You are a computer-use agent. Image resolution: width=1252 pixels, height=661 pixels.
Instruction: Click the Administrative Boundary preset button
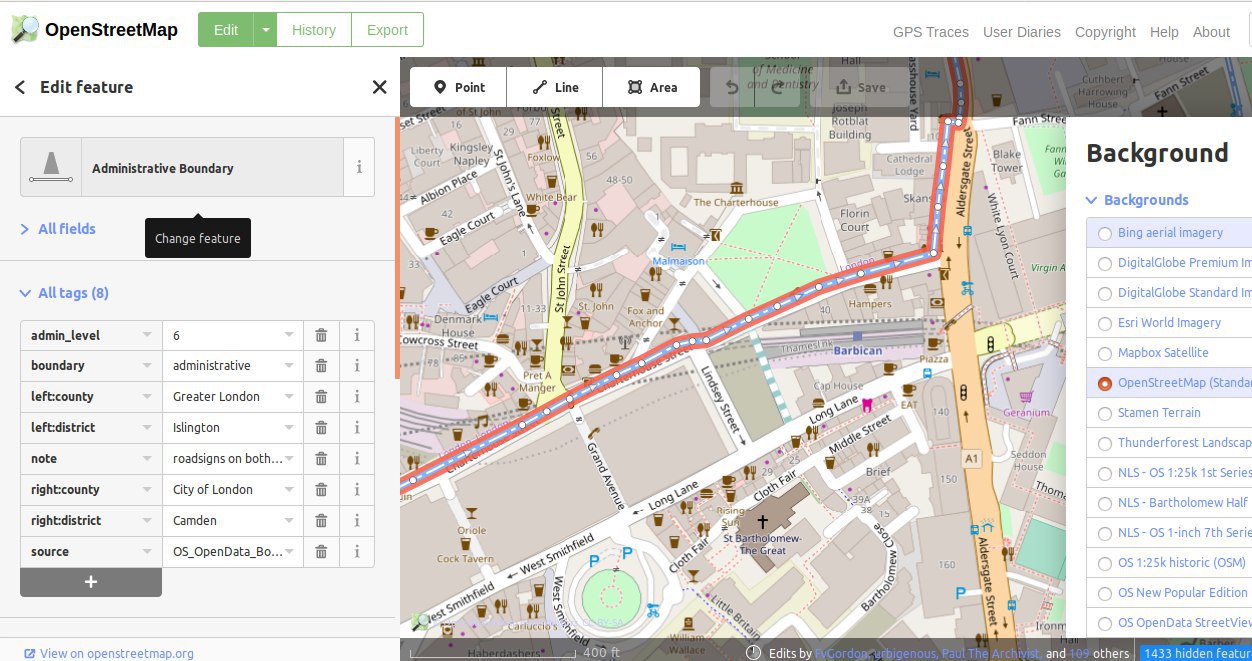(x=182, y=167)
